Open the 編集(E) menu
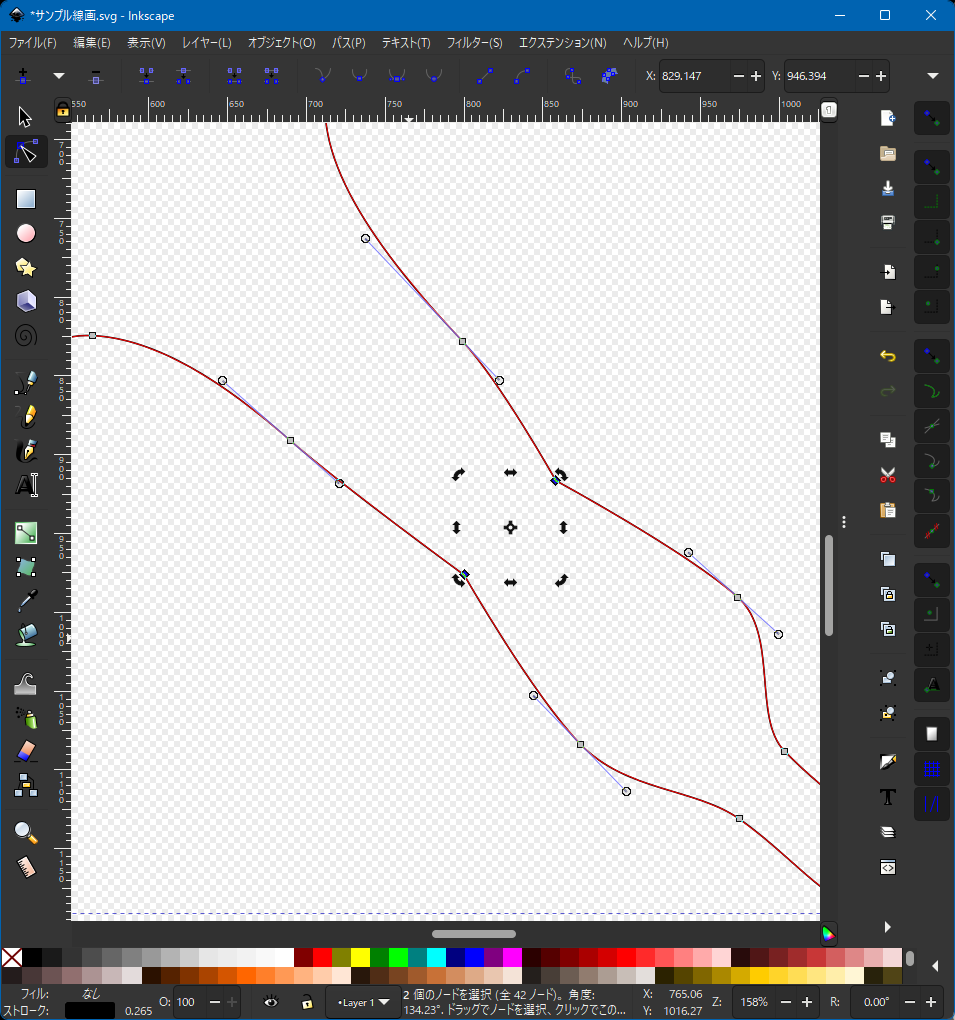Screen dimensions: 955x1020 (x=92, y=43)
